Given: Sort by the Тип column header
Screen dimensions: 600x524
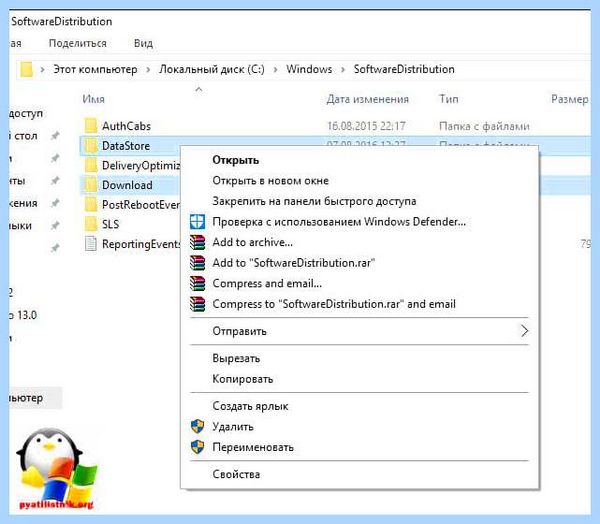Looking at the screenshot, I should coord(449,100).
